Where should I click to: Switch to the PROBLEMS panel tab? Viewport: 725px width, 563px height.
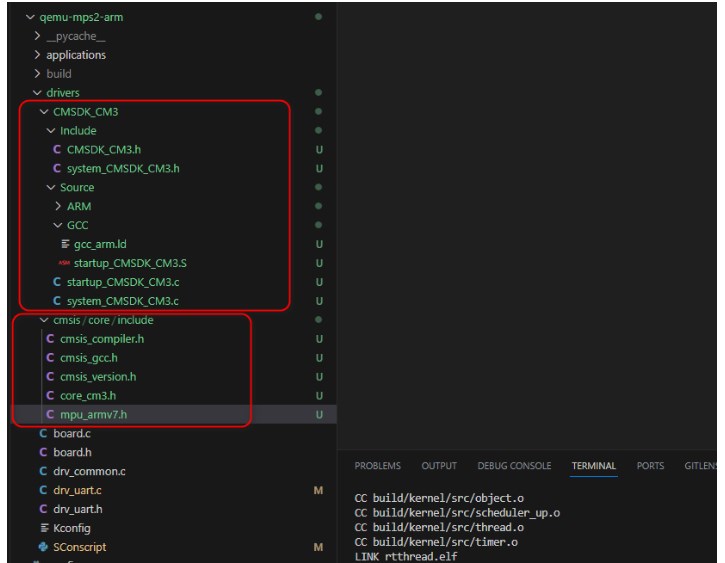click(x=377, y=466)
